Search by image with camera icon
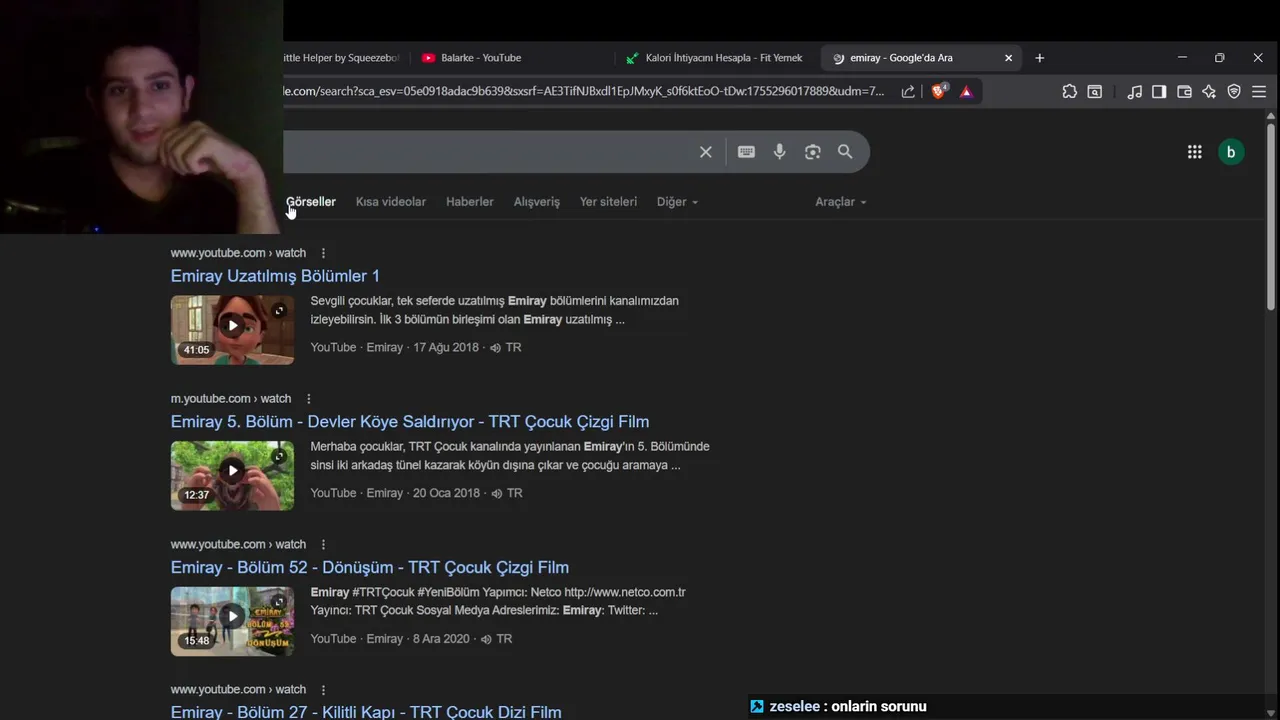This screenshot has width=1280, height=720. click(x=812, y=152)
